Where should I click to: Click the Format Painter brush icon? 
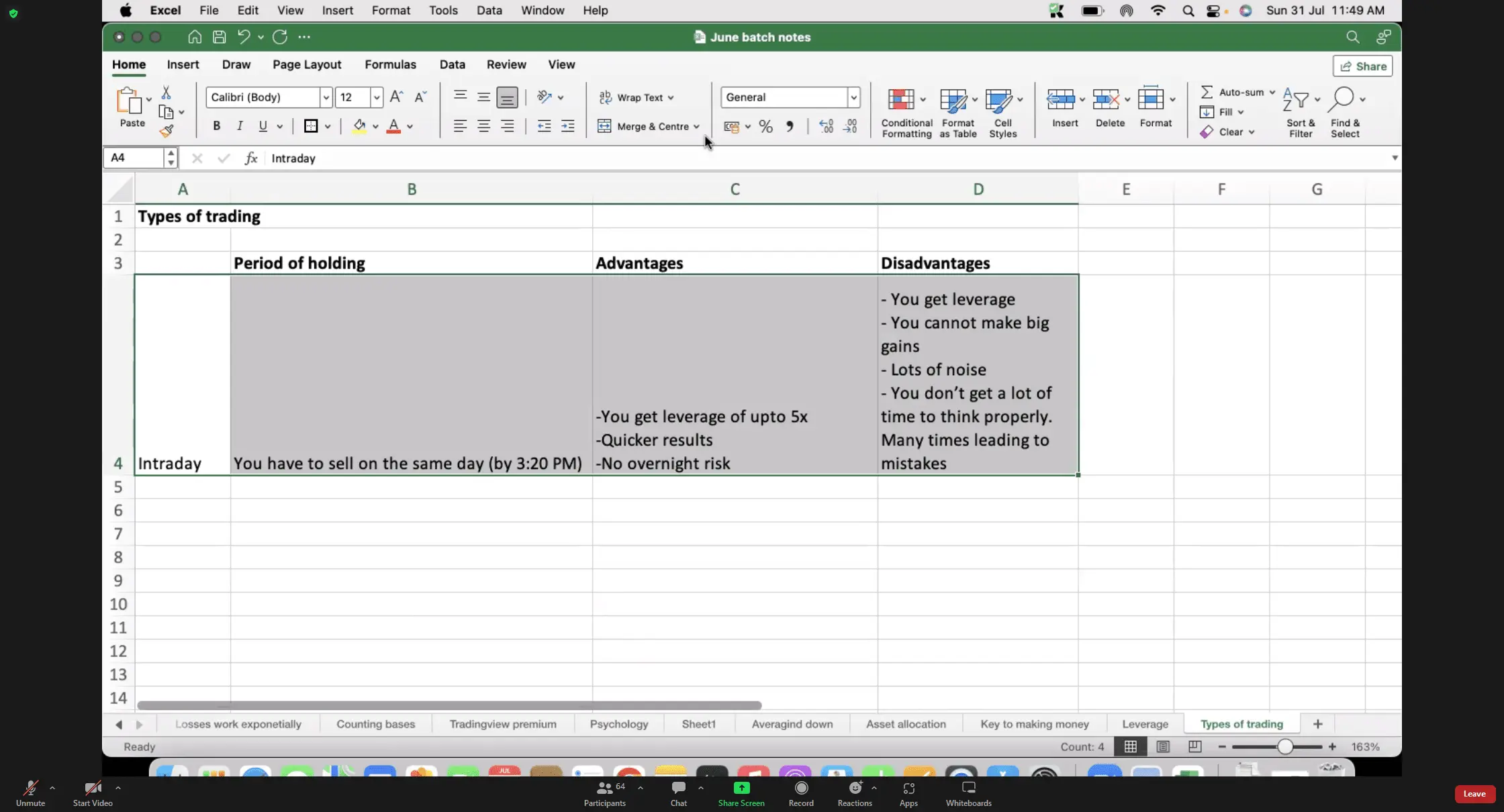pyautogui.click(x=167, y=131)
